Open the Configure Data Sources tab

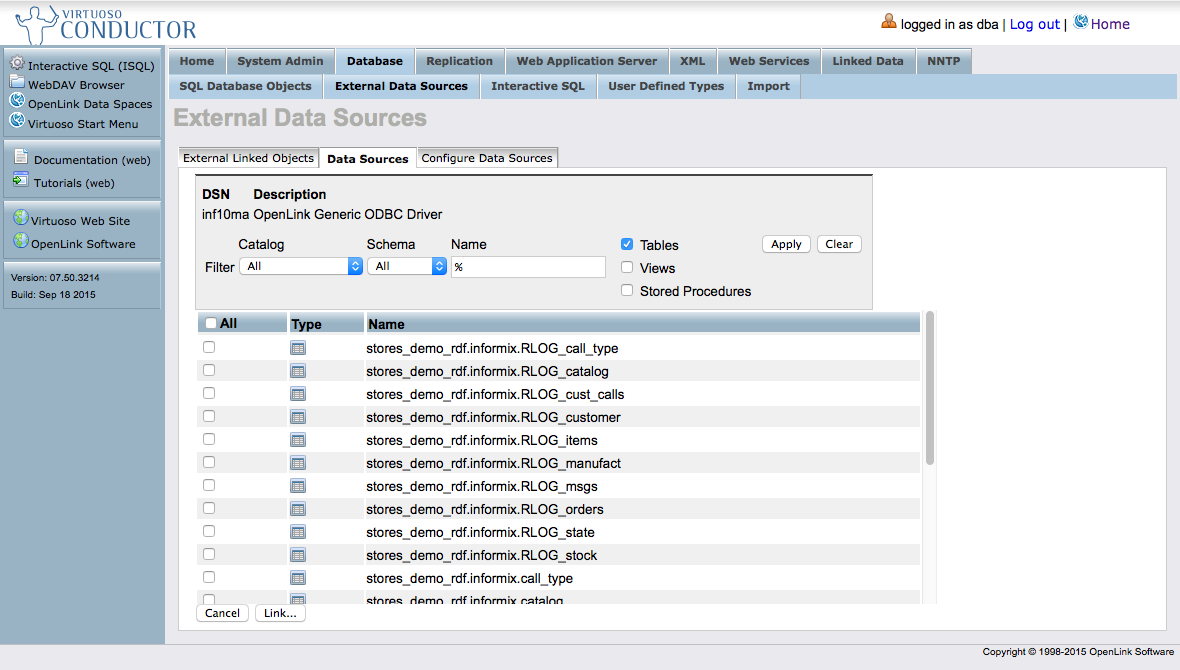(x=487, y=158)
